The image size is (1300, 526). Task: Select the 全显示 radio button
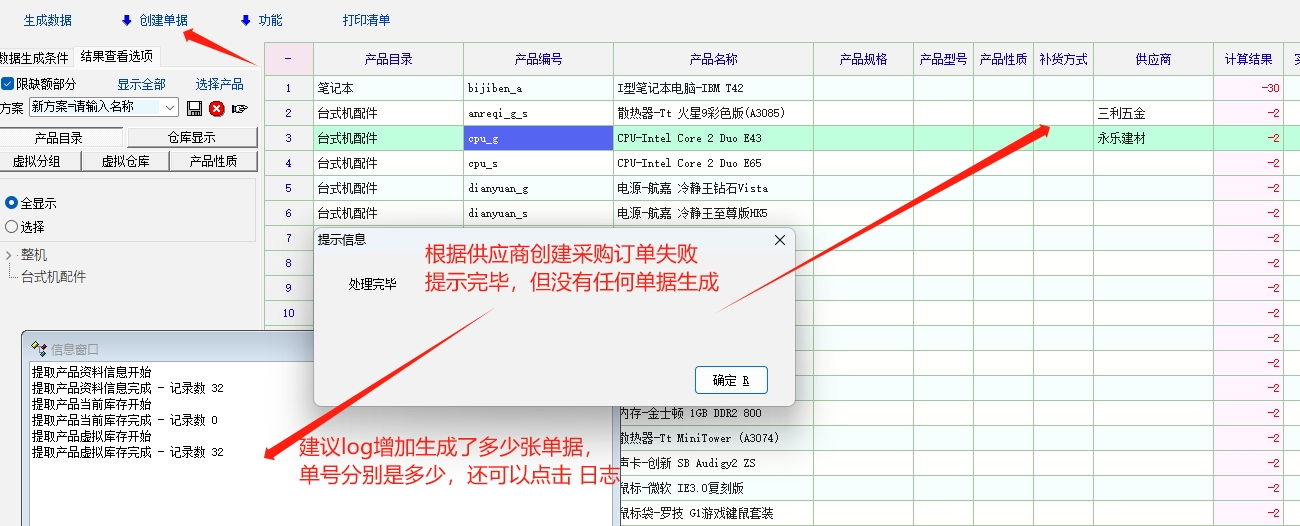(x=12, y=203)
